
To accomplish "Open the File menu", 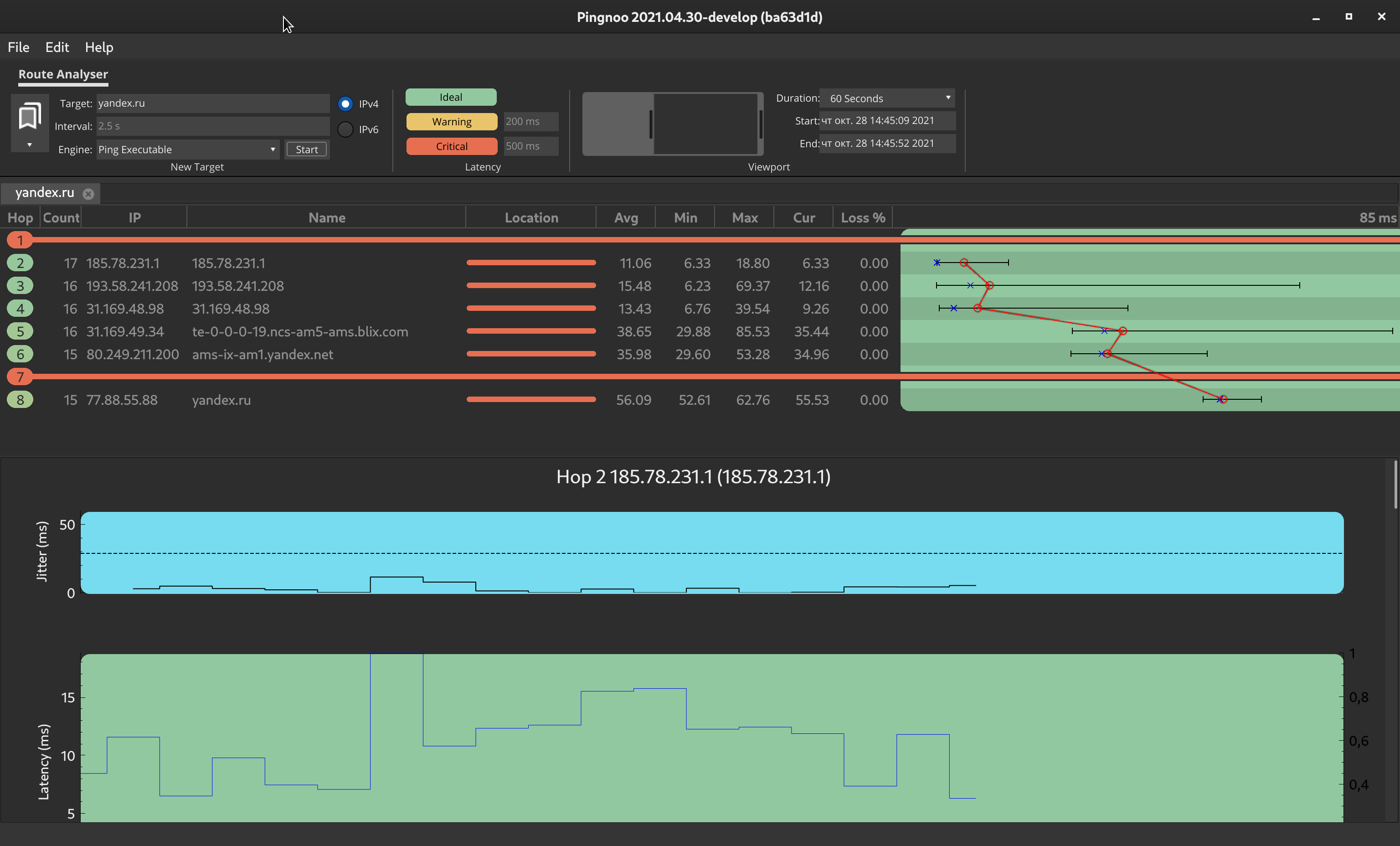I will (x=18, y=47).
